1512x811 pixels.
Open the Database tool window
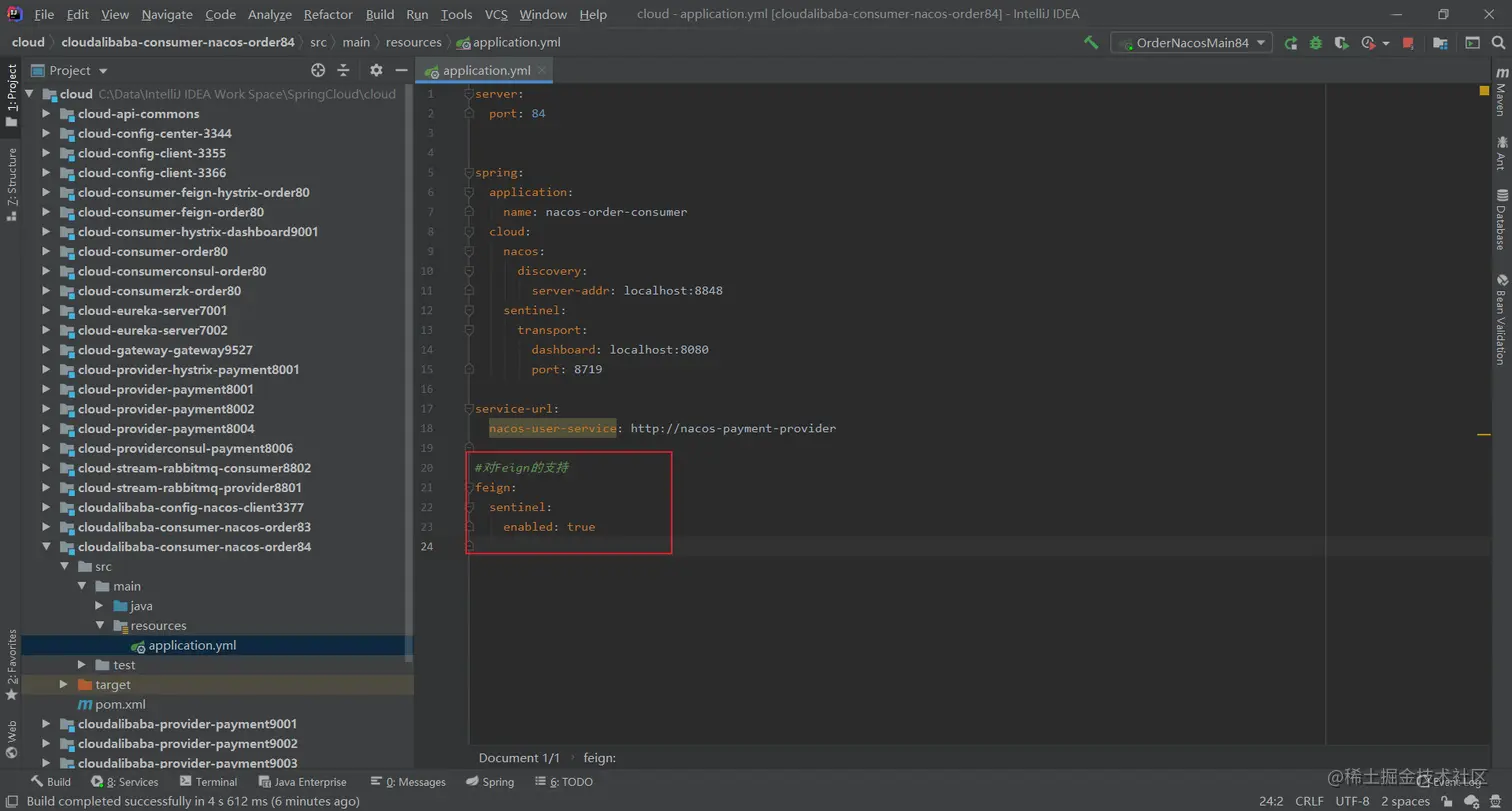pyautogui.click(x=1500, y=219)
